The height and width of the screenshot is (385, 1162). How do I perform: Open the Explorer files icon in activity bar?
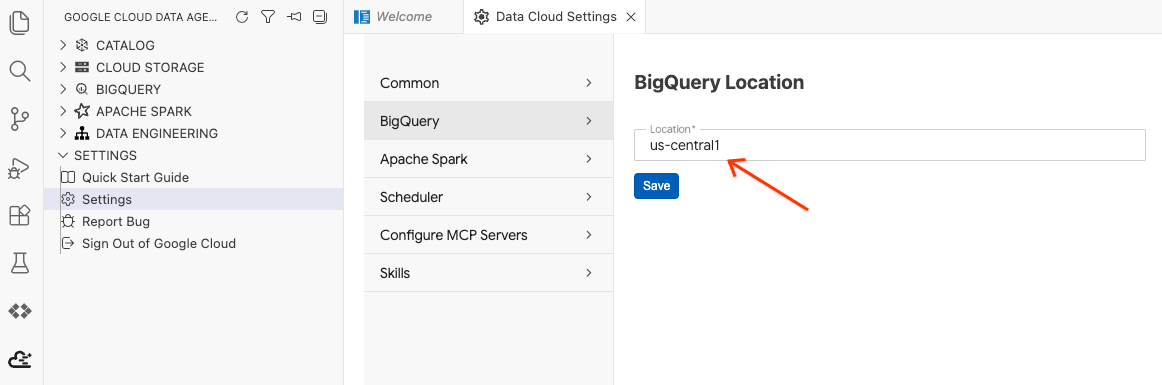click(x=20, y=23)
